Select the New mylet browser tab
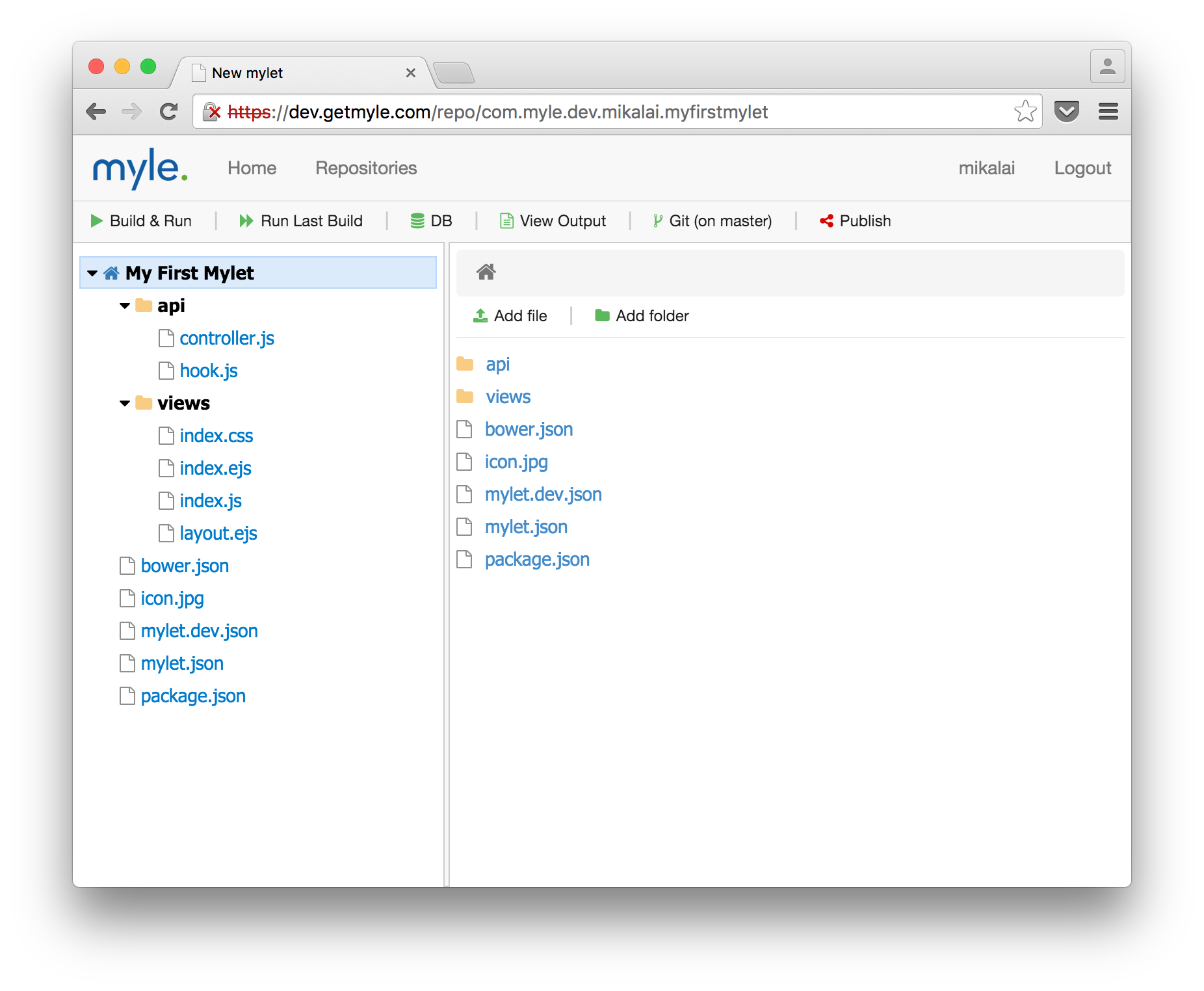This screenshot has height=991, width=1204. pyautogui.click(x=302, y=73)
